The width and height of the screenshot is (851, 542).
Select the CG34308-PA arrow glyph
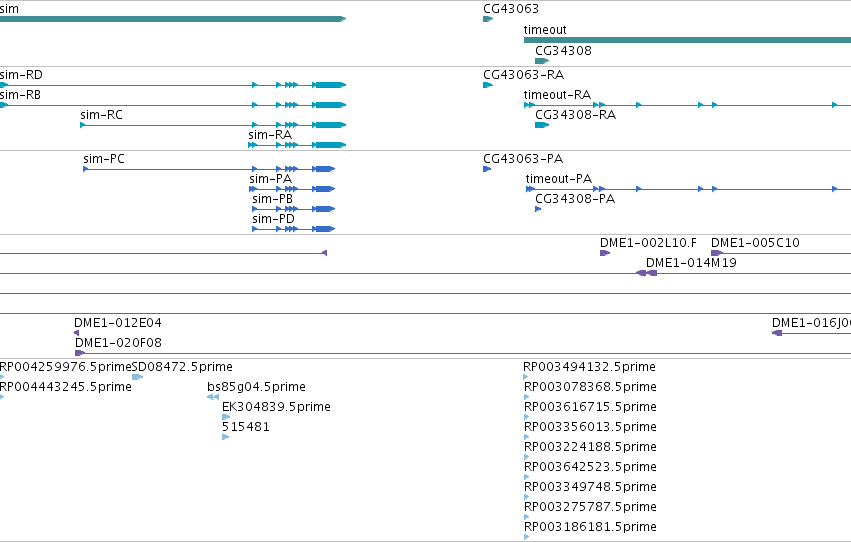[x=538, y=209]
